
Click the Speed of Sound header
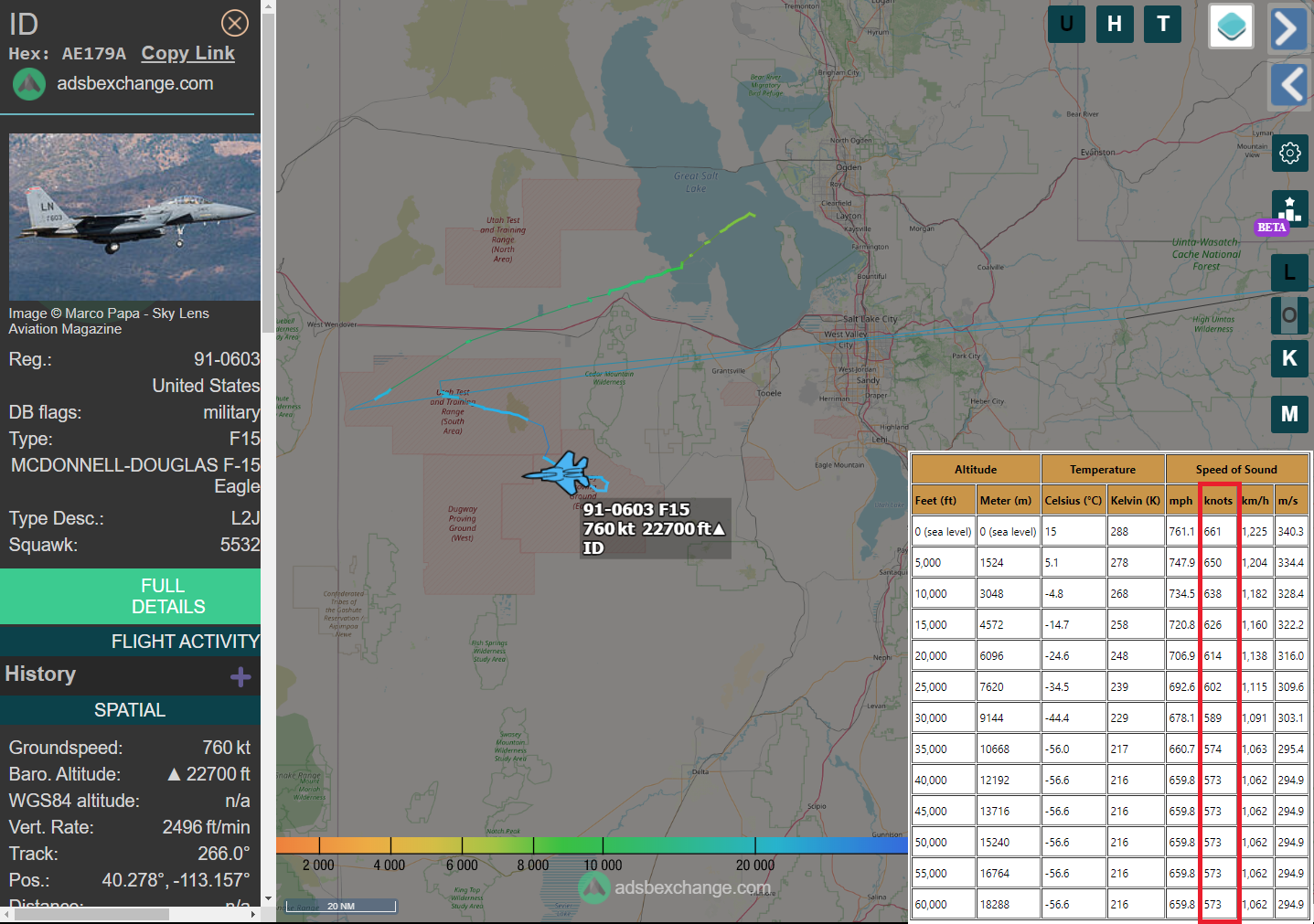coord(1236,470)
